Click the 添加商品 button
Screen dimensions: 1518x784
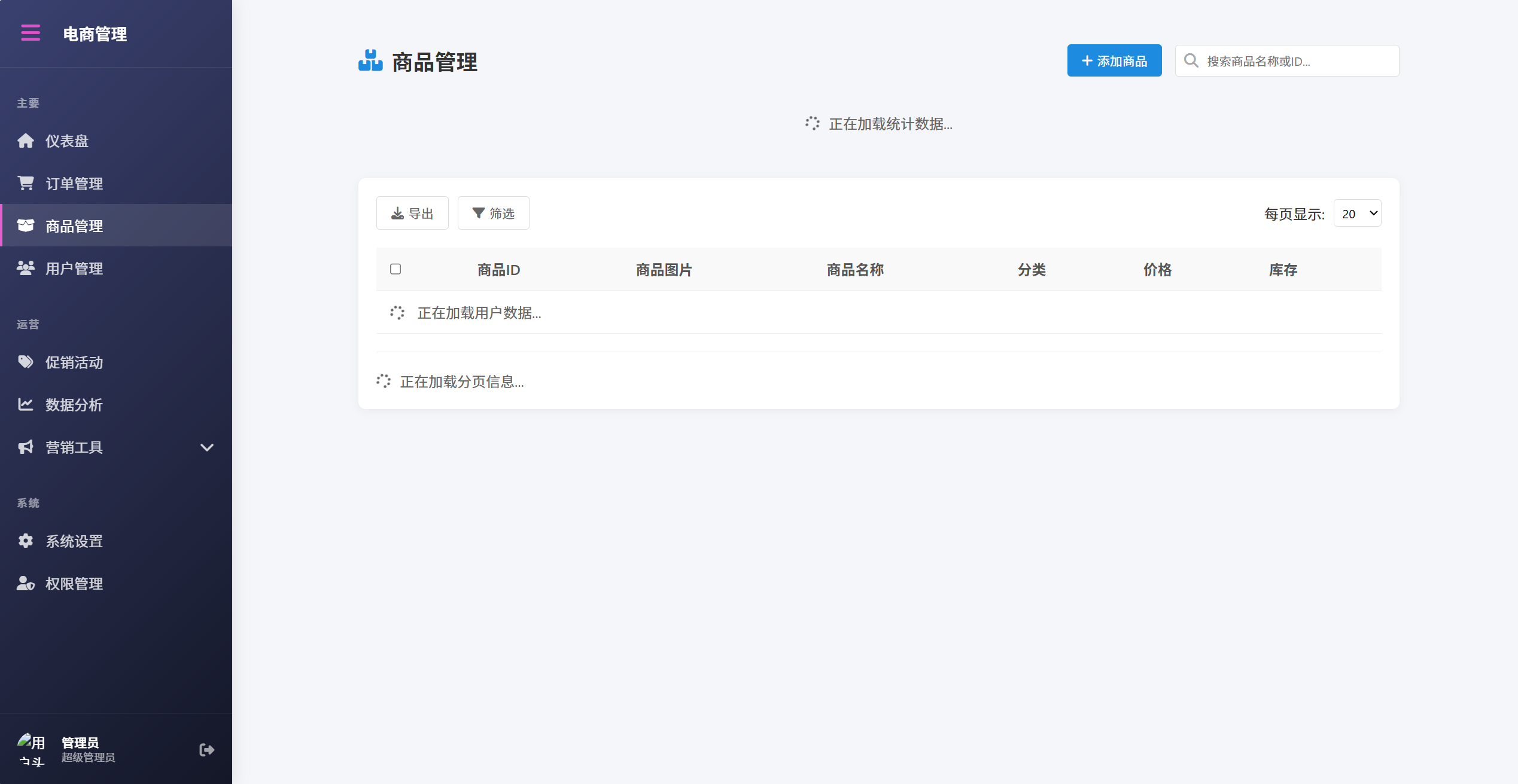1114,61
